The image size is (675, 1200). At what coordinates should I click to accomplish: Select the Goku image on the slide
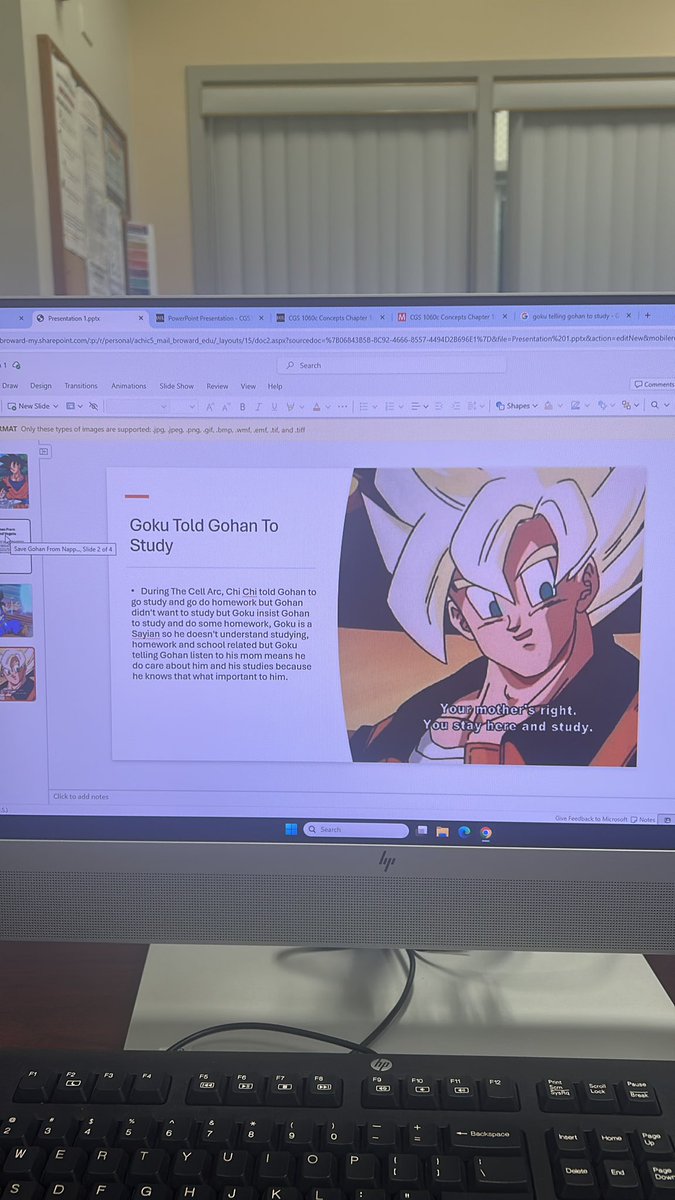point(492,616)
